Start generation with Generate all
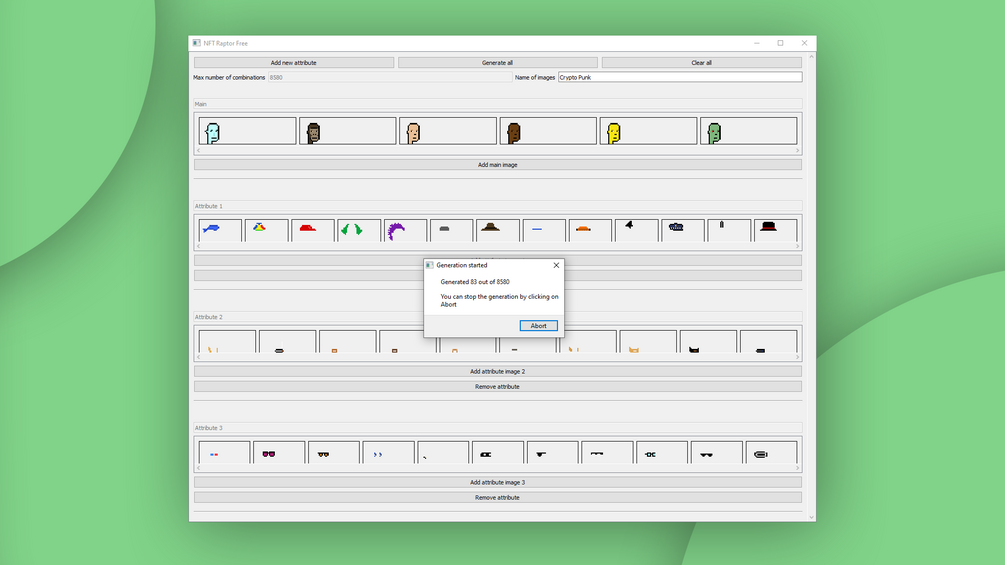 point(497,63)
